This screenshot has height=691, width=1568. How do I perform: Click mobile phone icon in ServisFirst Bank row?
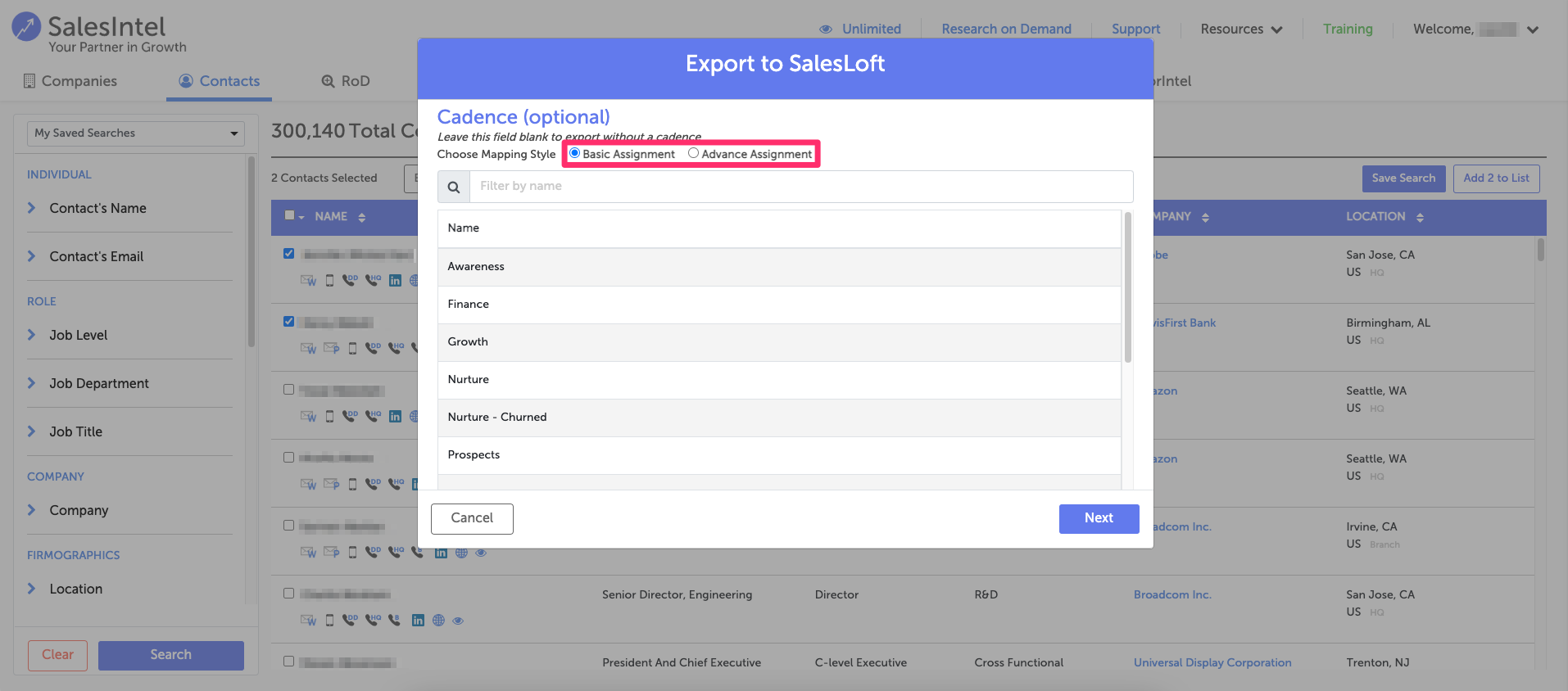pyautogui.click(x=352, y=348)
